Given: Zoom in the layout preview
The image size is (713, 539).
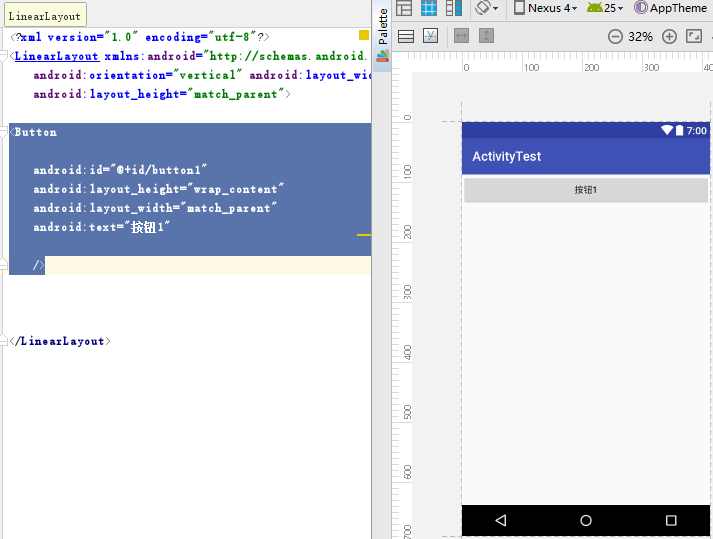Looking at the screenshot, I should pos(669,36).
